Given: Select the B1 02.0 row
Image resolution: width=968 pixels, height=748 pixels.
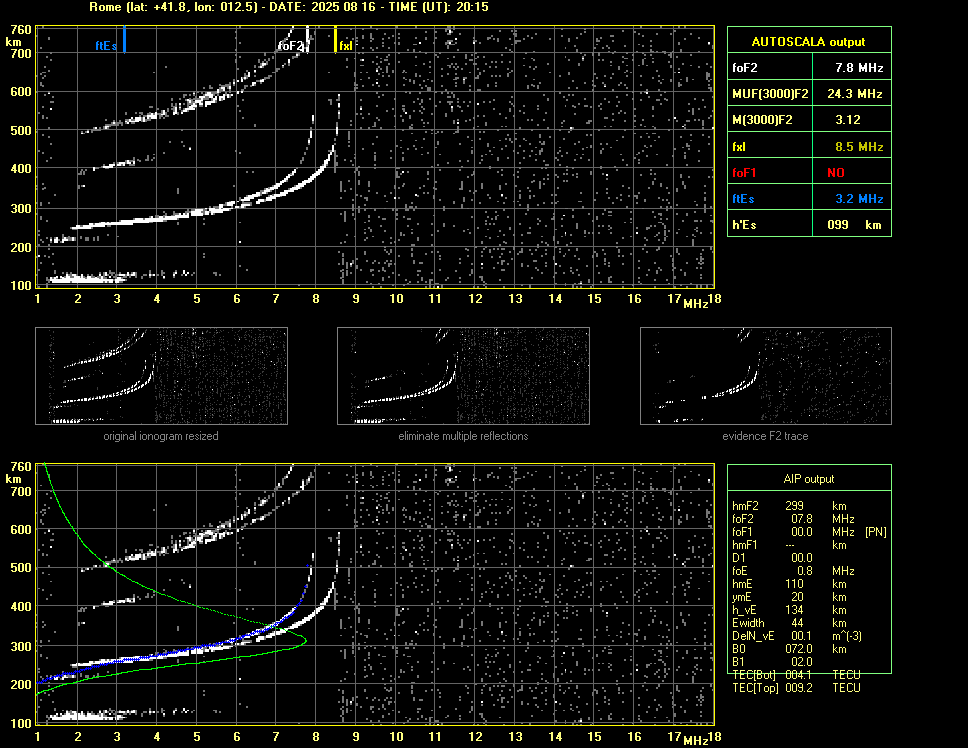Looking at the screenshot, I should tap(772, 661).
